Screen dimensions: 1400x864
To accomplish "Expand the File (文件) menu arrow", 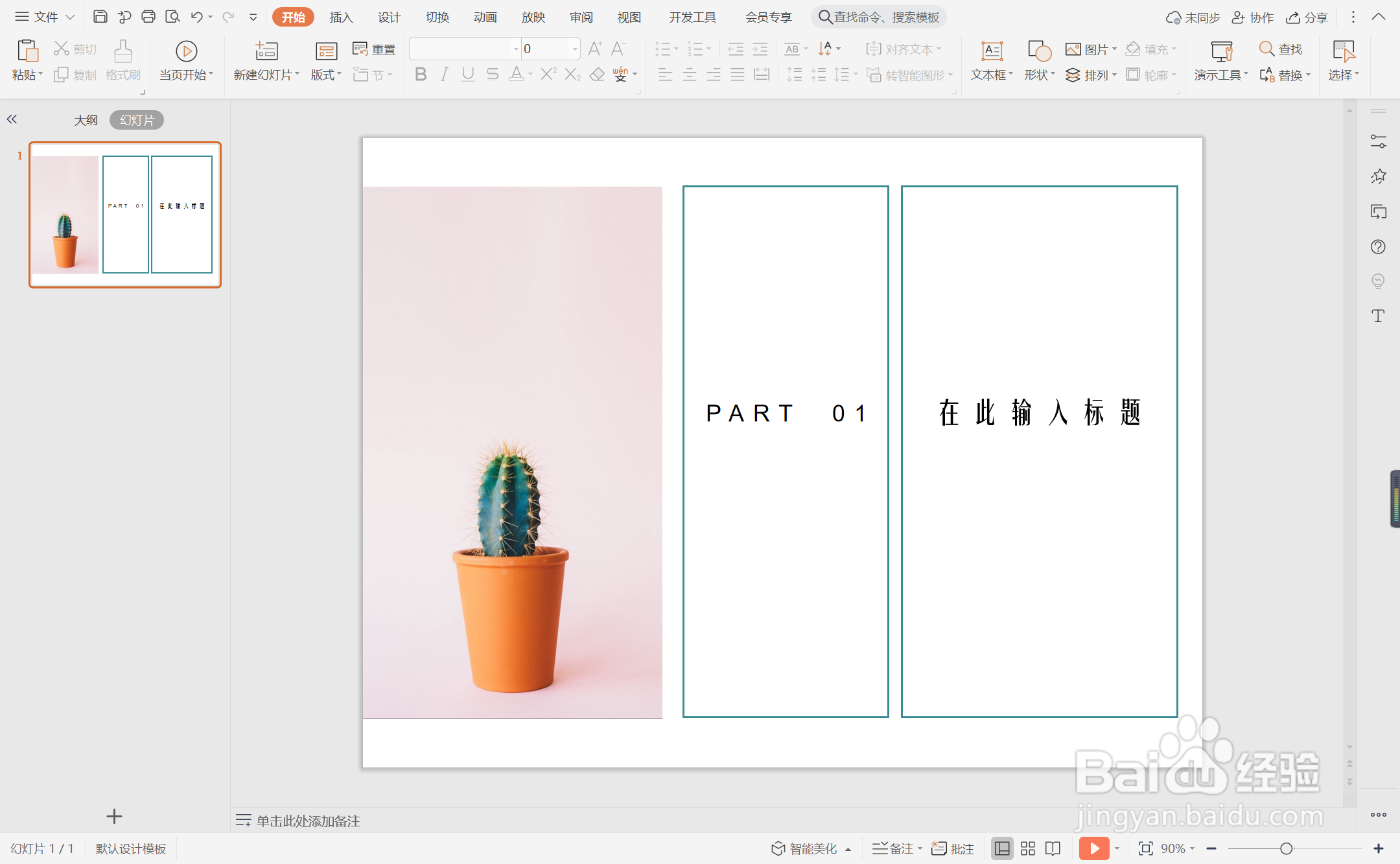I will (x=70, y=17).
